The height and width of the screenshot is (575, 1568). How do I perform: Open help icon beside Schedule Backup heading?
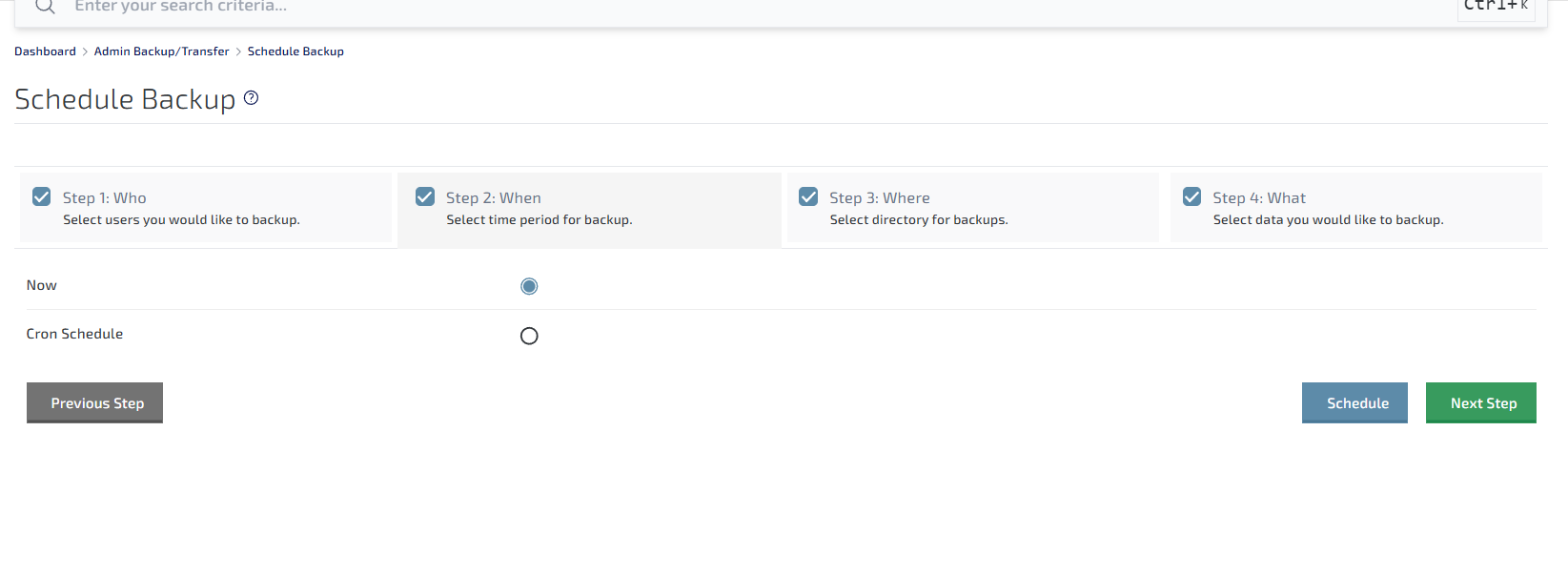pyautogui.click(x=252, y=97)
